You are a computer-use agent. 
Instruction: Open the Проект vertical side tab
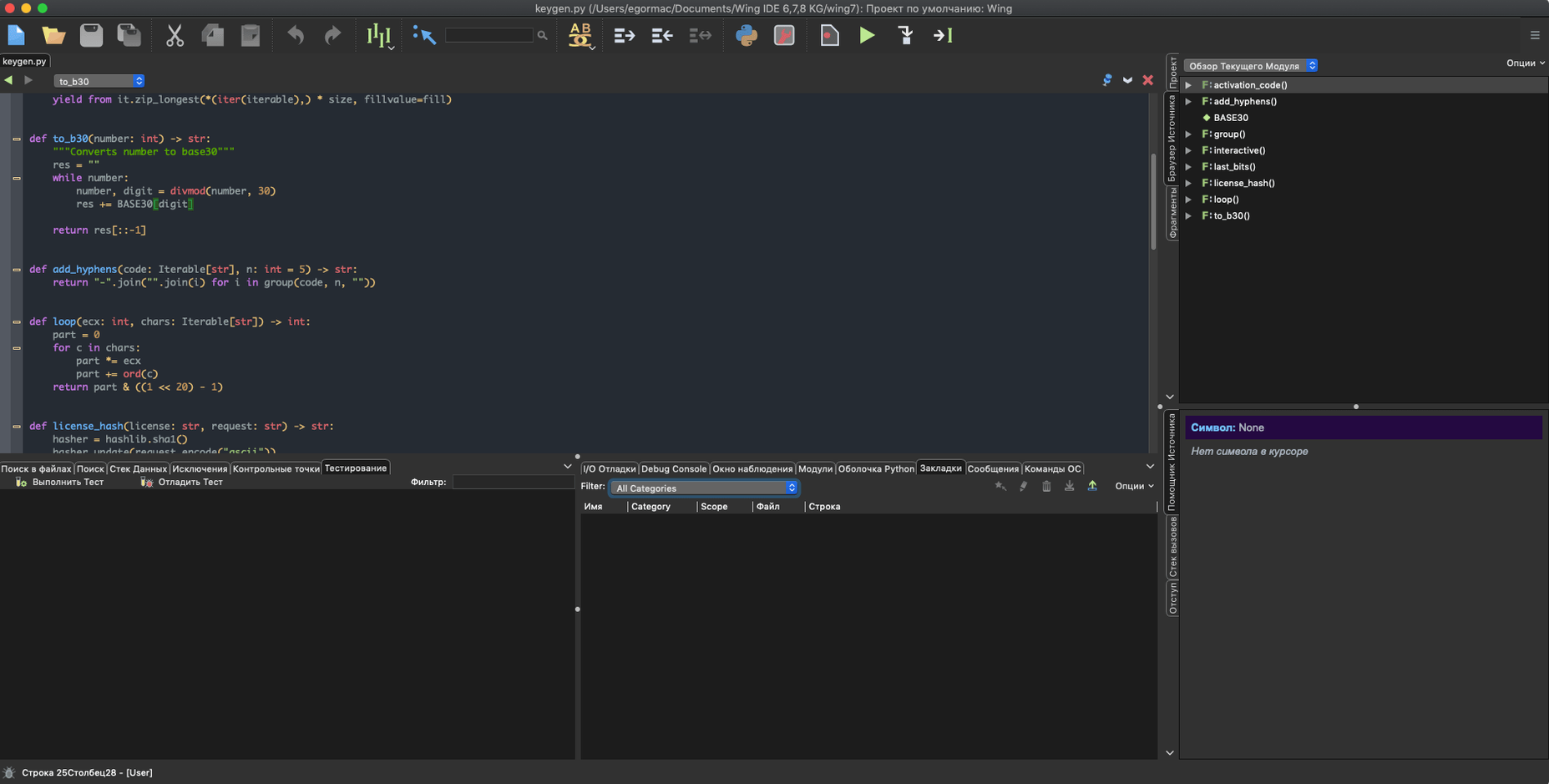tap(1172, 73)
